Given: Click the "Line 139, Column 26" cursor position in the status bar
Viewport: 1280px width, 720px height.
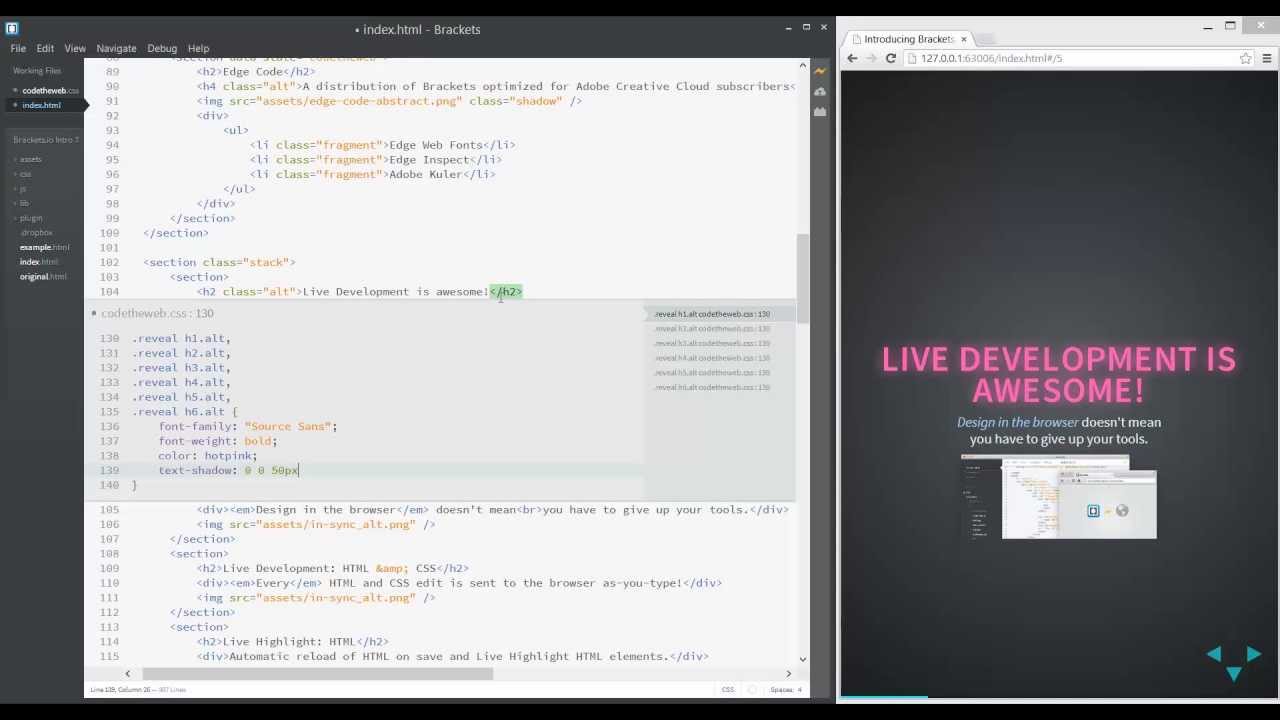Looking at the screenshot, I should (121, 689).
